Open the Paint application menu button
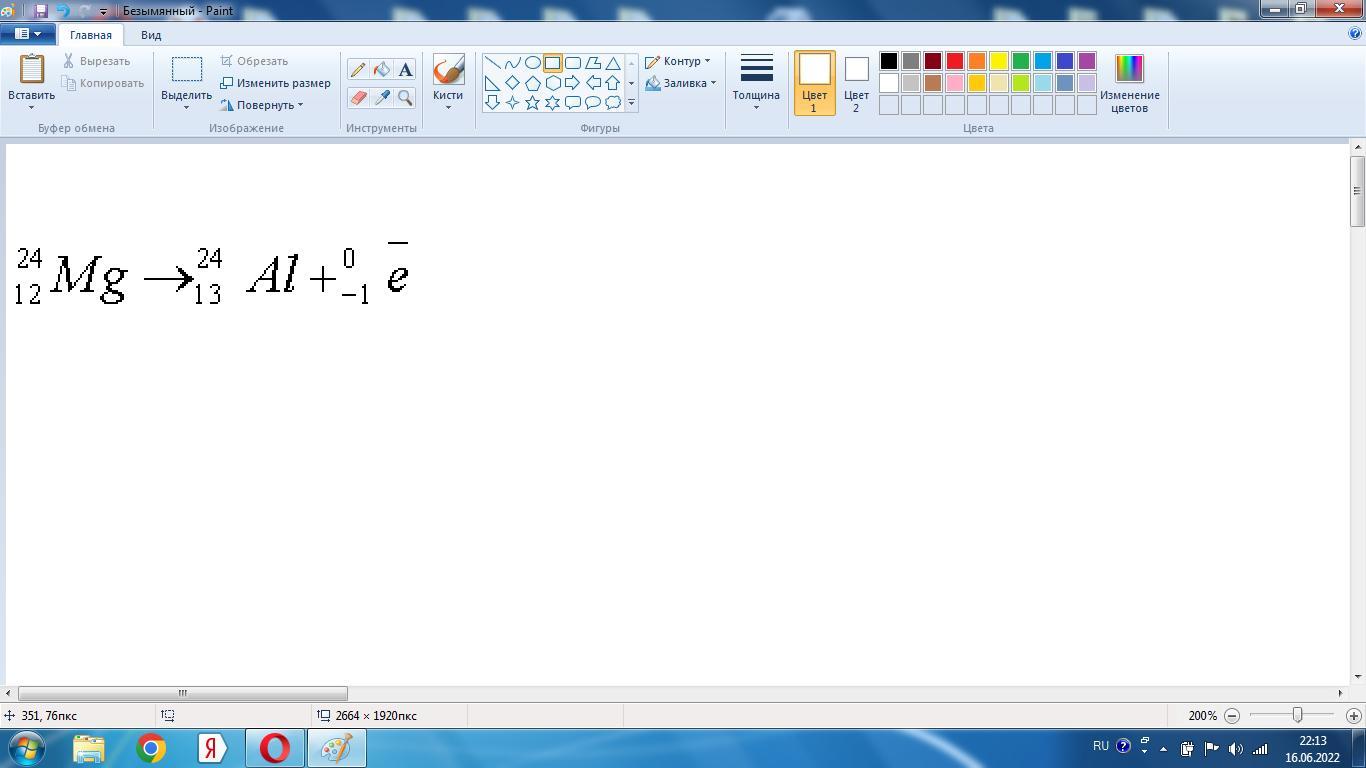The image size is (1366, 768). 27,34
